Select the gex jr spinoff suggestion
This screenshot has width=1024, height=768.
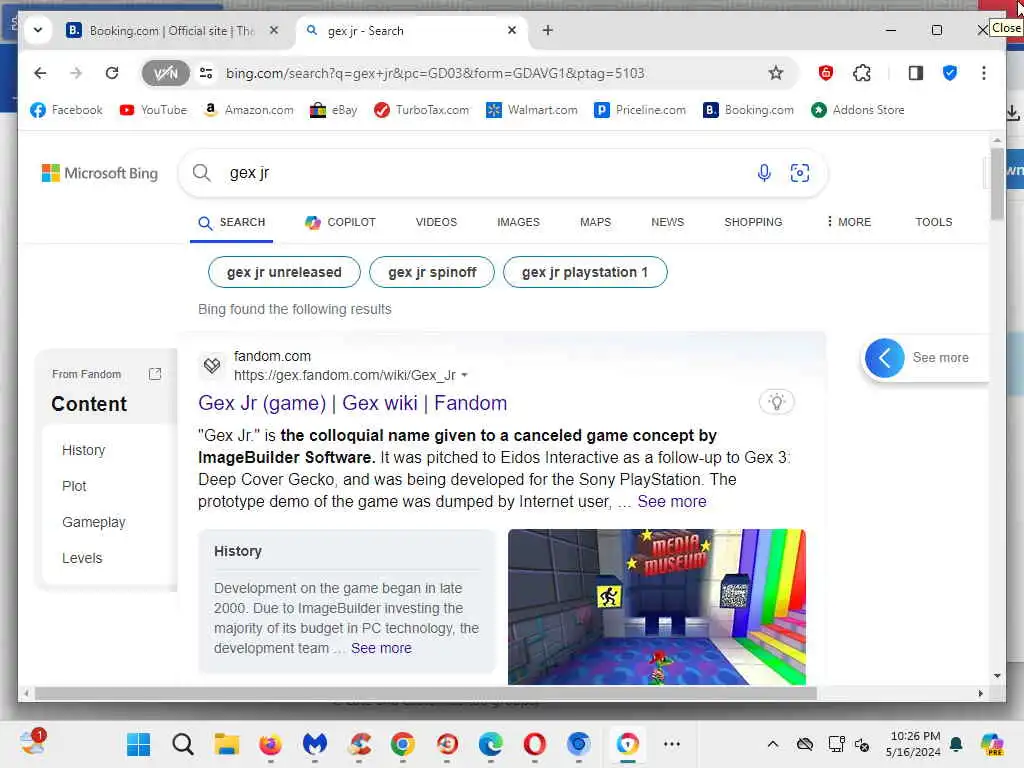coord(432,272)
